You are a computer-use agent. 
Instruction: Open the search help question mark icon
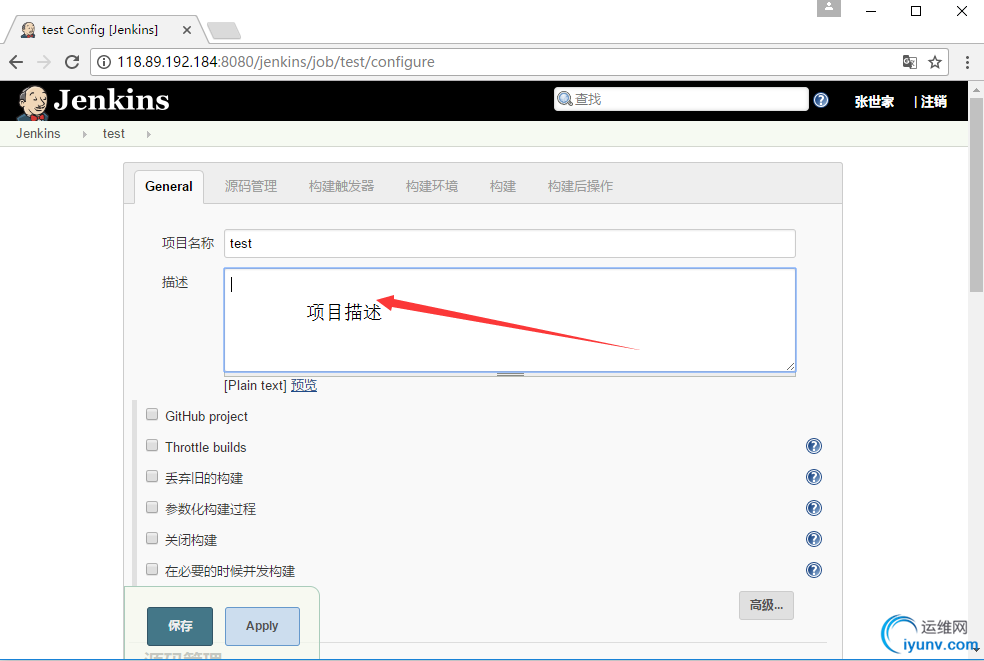pyautogui.click(x=821, y=100)
